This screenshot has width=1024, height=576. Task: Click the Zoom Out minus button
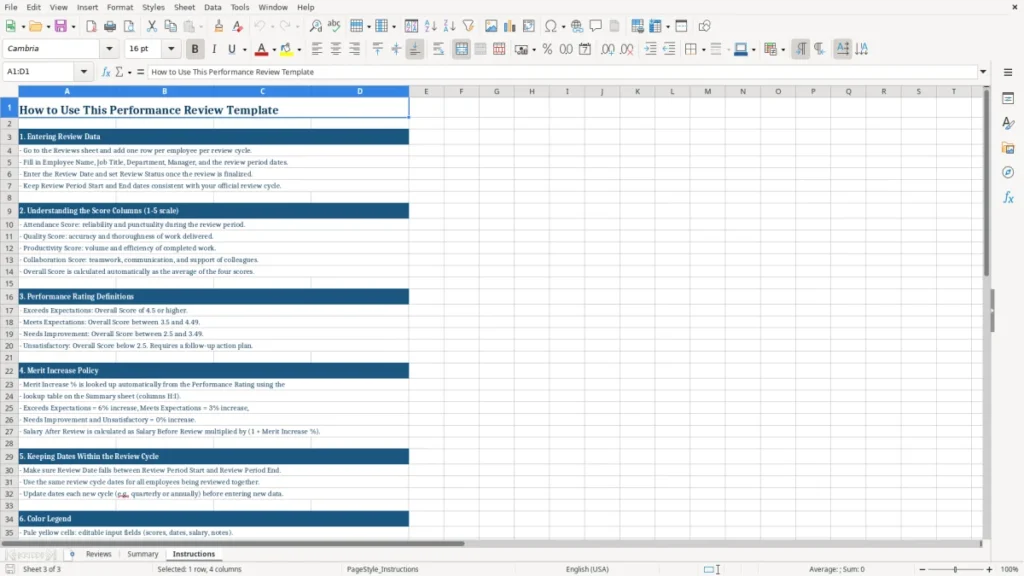(922, 569)
